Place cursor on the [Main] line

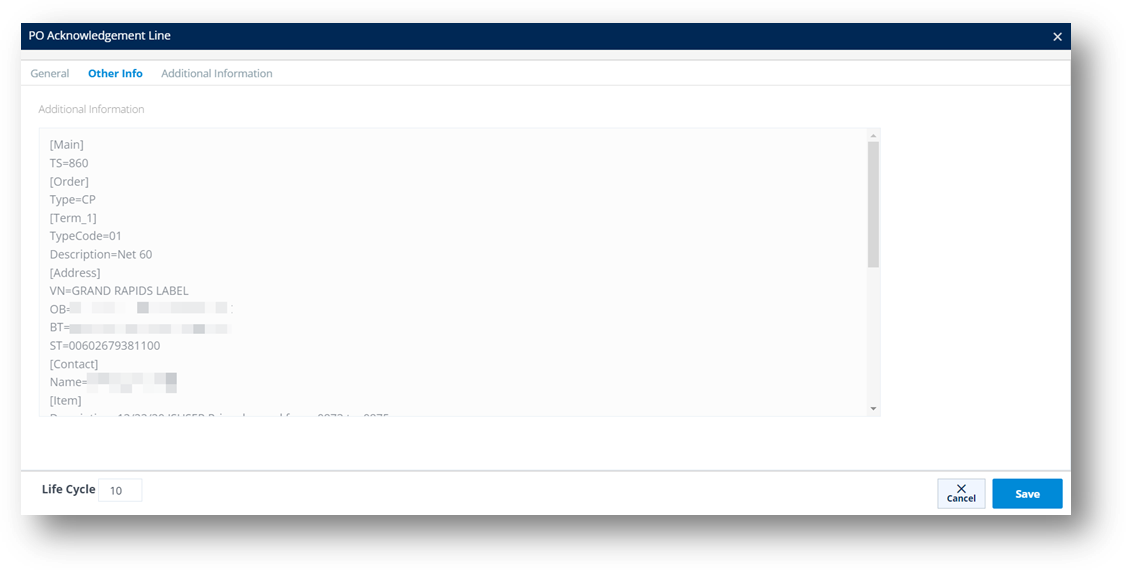[66, 145]
